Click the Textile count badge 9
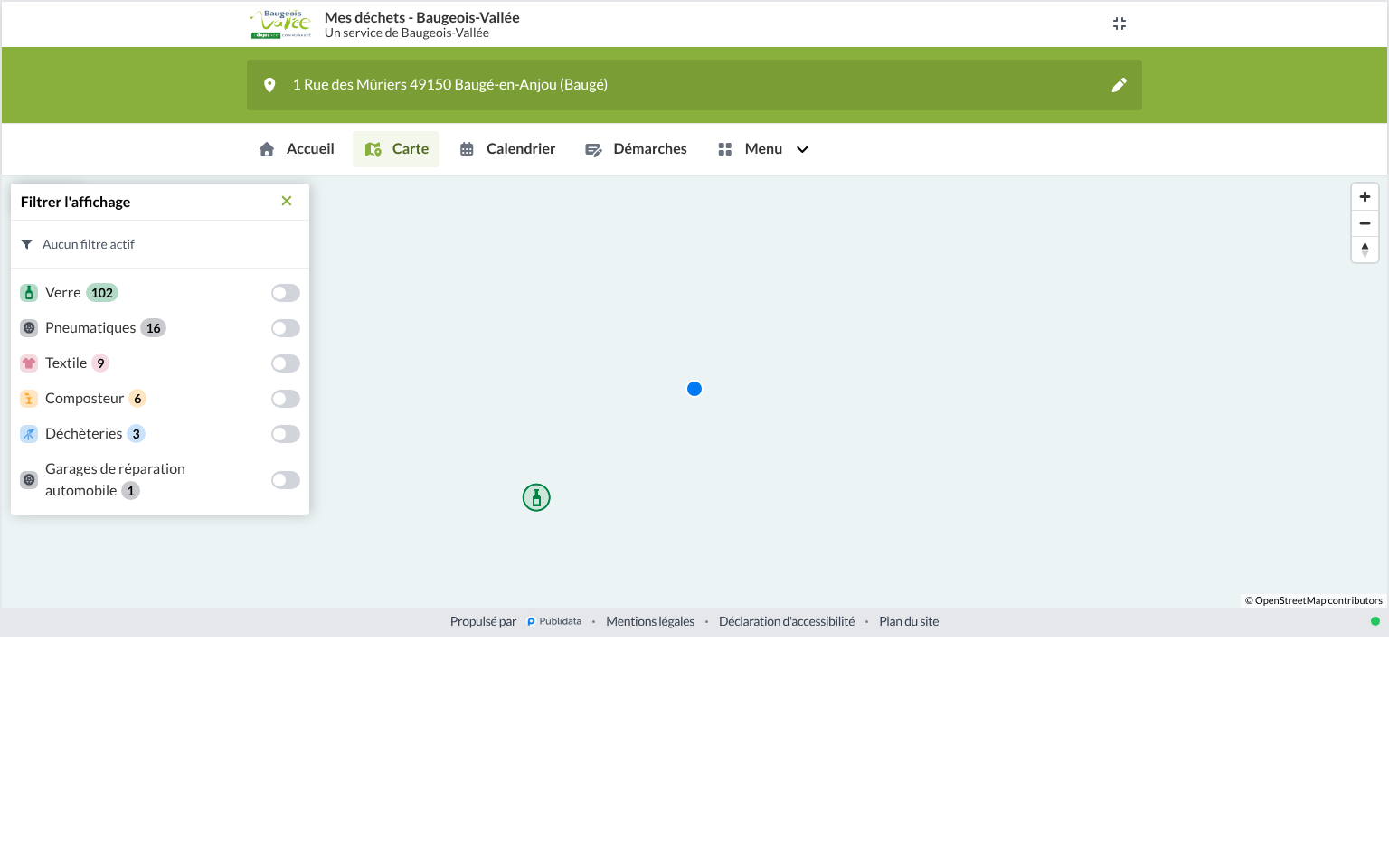 (x=100, y=363)
